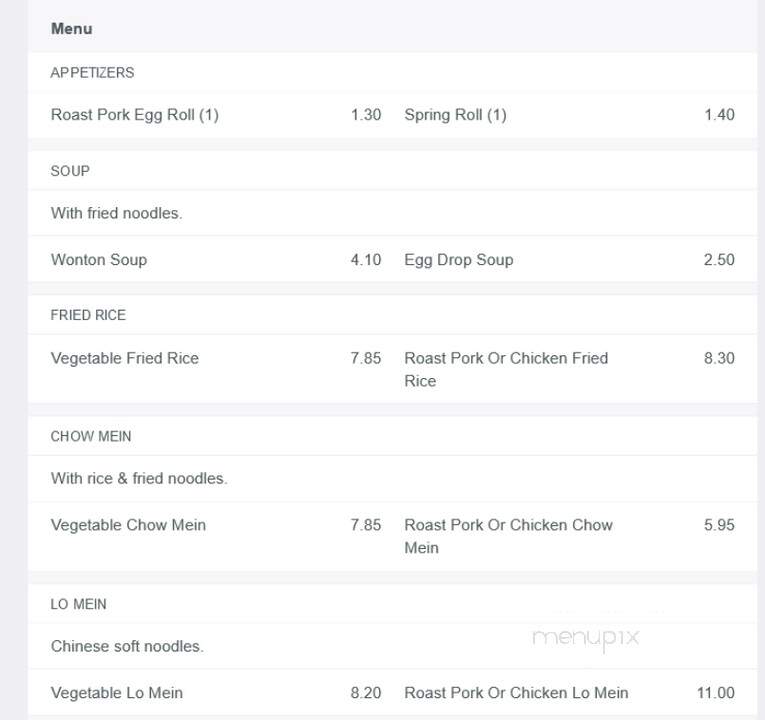Viewport: 765px width, 720px height.
Task: Choose Vegetable Lo Mein item
Action: pos(117,693)
